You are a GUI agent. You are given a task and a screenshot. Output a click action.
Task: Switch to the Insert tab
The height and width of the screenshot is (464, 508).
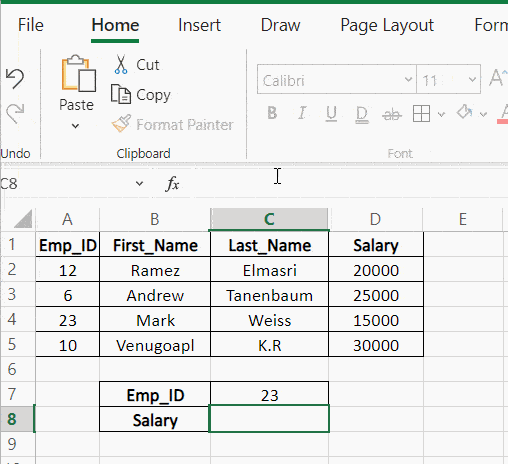[x=199, y=25]
